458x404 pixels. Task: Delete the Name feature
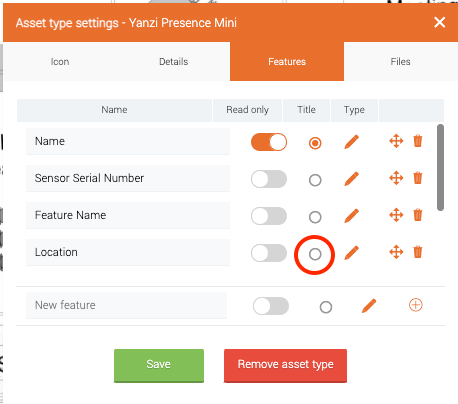click(x=418, y=141)
